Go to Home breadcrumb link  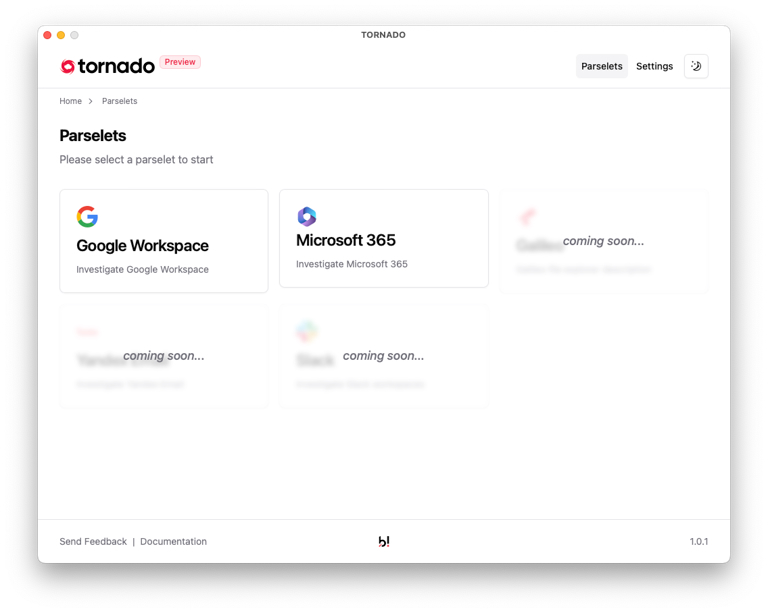click(x=71, y=101)
